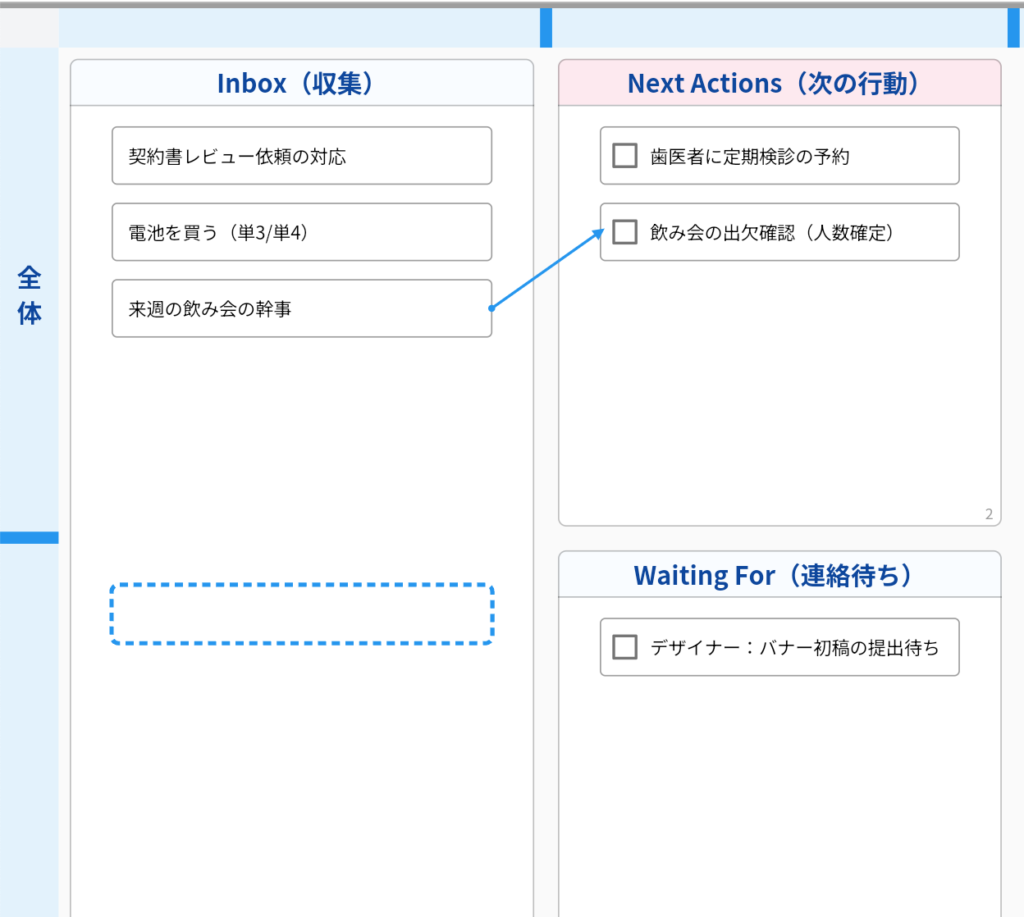This screenshot has height=917, width=1024.
Task: Select the デザイナー：バナー初稿の提出待ち task text
Action: click(x=794, y=647)
